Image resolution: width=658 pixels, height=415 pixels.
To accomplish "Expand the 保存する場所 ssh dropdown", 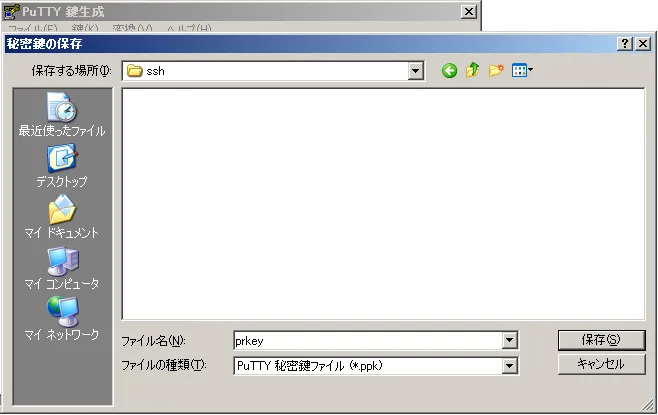I will (415, 71).
